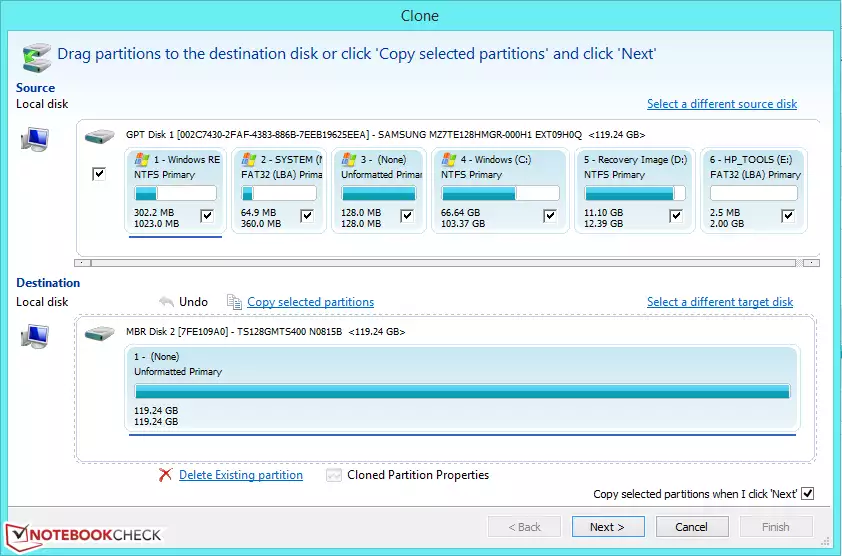Uncheck partition 2 SYSTEM checkbox
Viewport: 842px width, 556px height.
point(307,216)
